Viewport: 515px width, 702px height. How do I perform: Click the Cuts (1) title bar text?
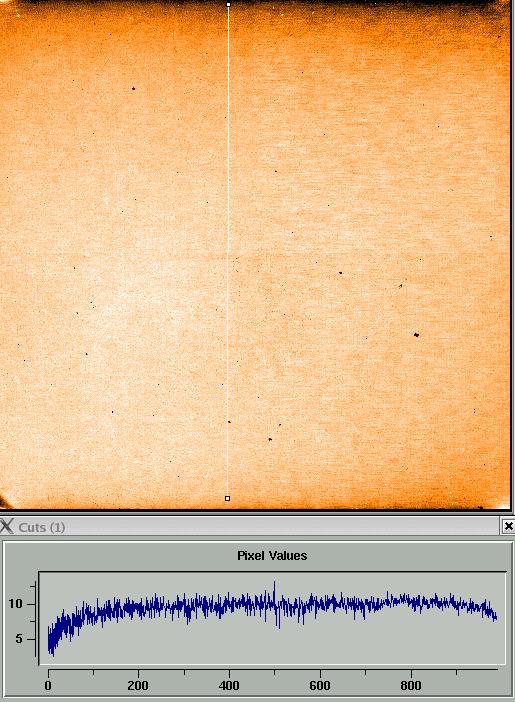click(42, 527)
